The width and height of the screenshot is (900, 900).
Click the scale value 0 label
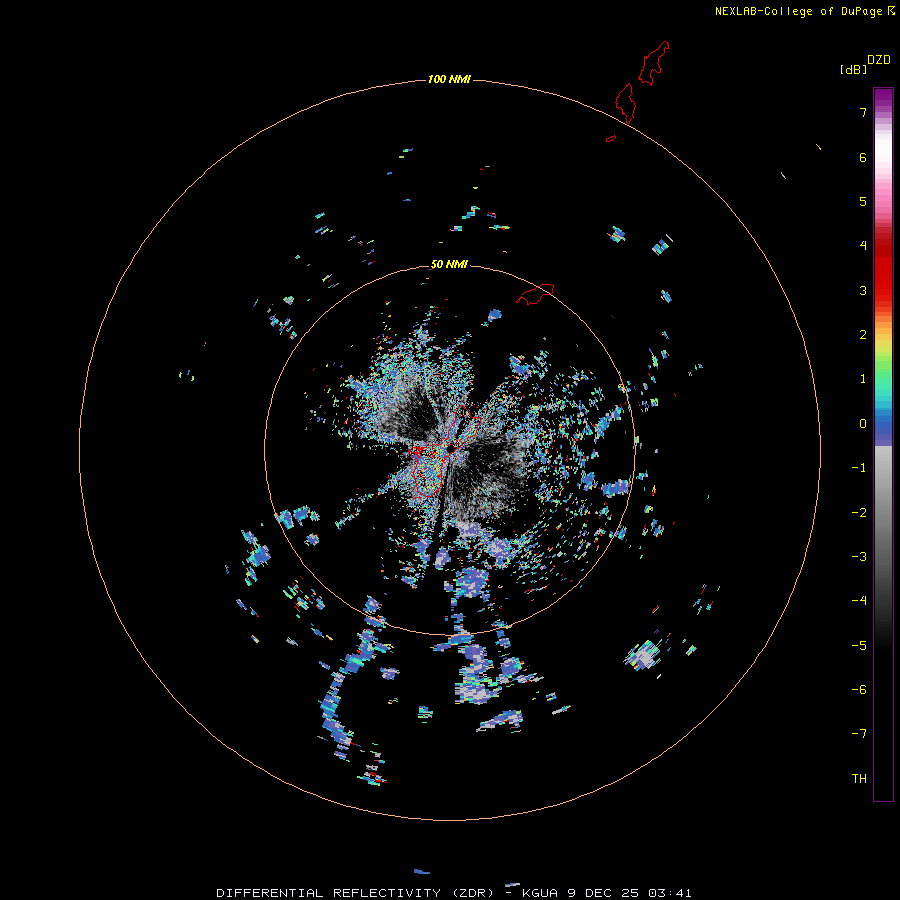click(863, 424)
